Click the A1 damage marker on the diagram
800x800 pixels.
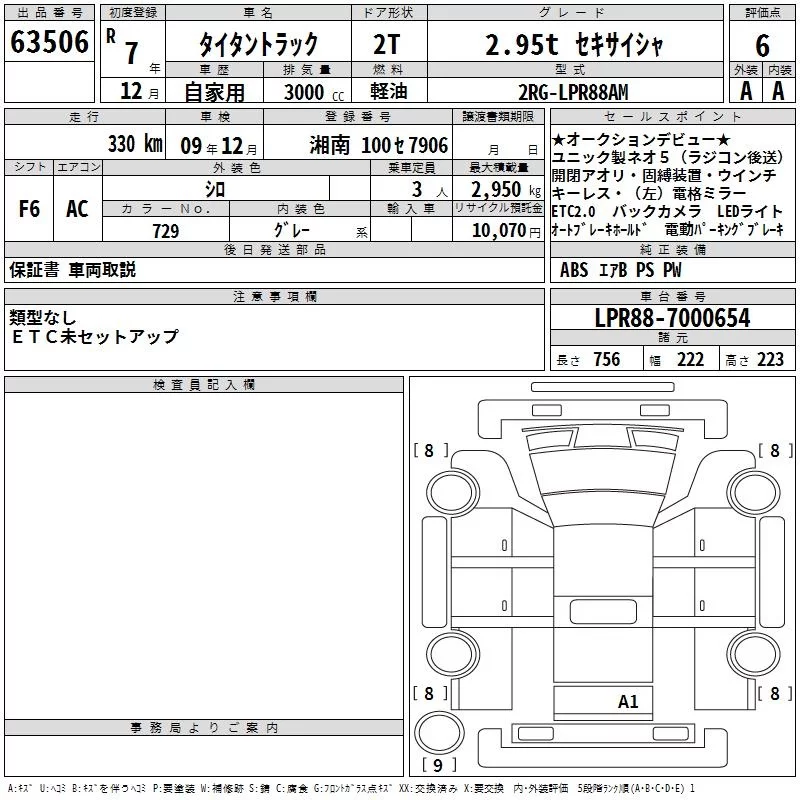click(x=627, y=702)
